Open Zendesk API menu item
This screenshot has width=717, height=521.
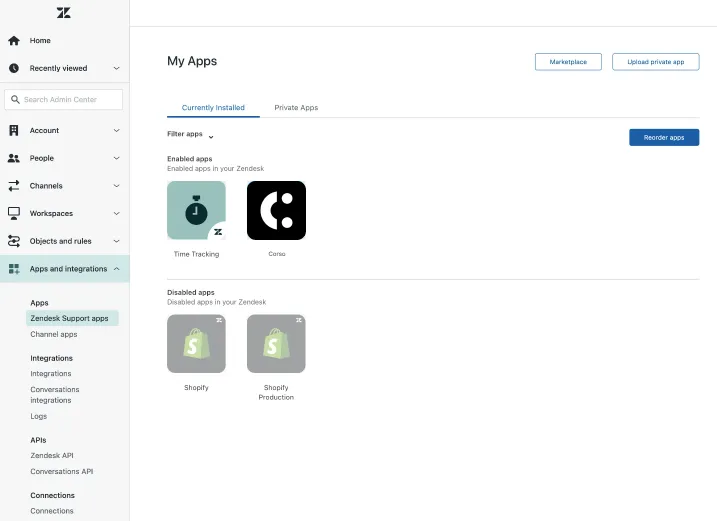[x=52, y=456]
